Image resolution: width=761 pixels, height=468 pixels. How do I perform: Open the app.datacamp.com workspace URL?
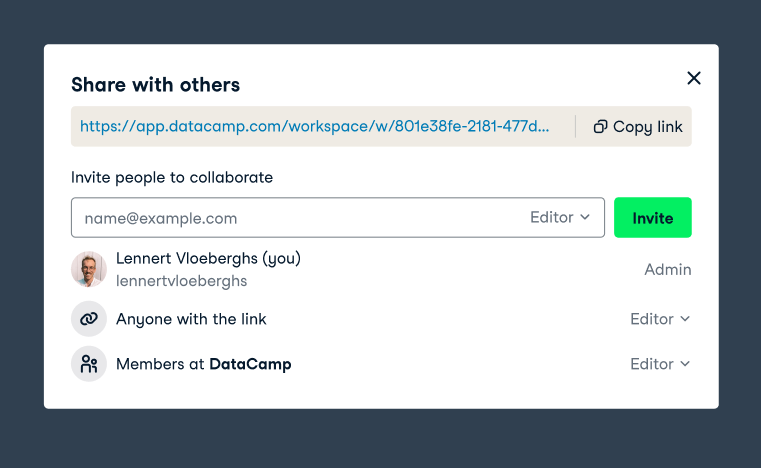tap(314, 126)
